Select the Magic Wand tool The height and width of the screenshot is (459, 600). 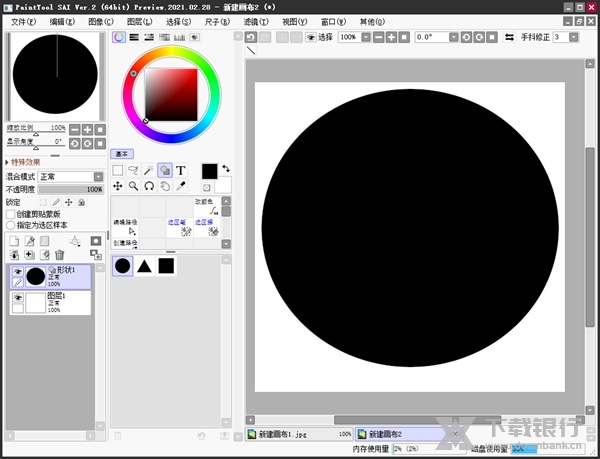[149, 171]
